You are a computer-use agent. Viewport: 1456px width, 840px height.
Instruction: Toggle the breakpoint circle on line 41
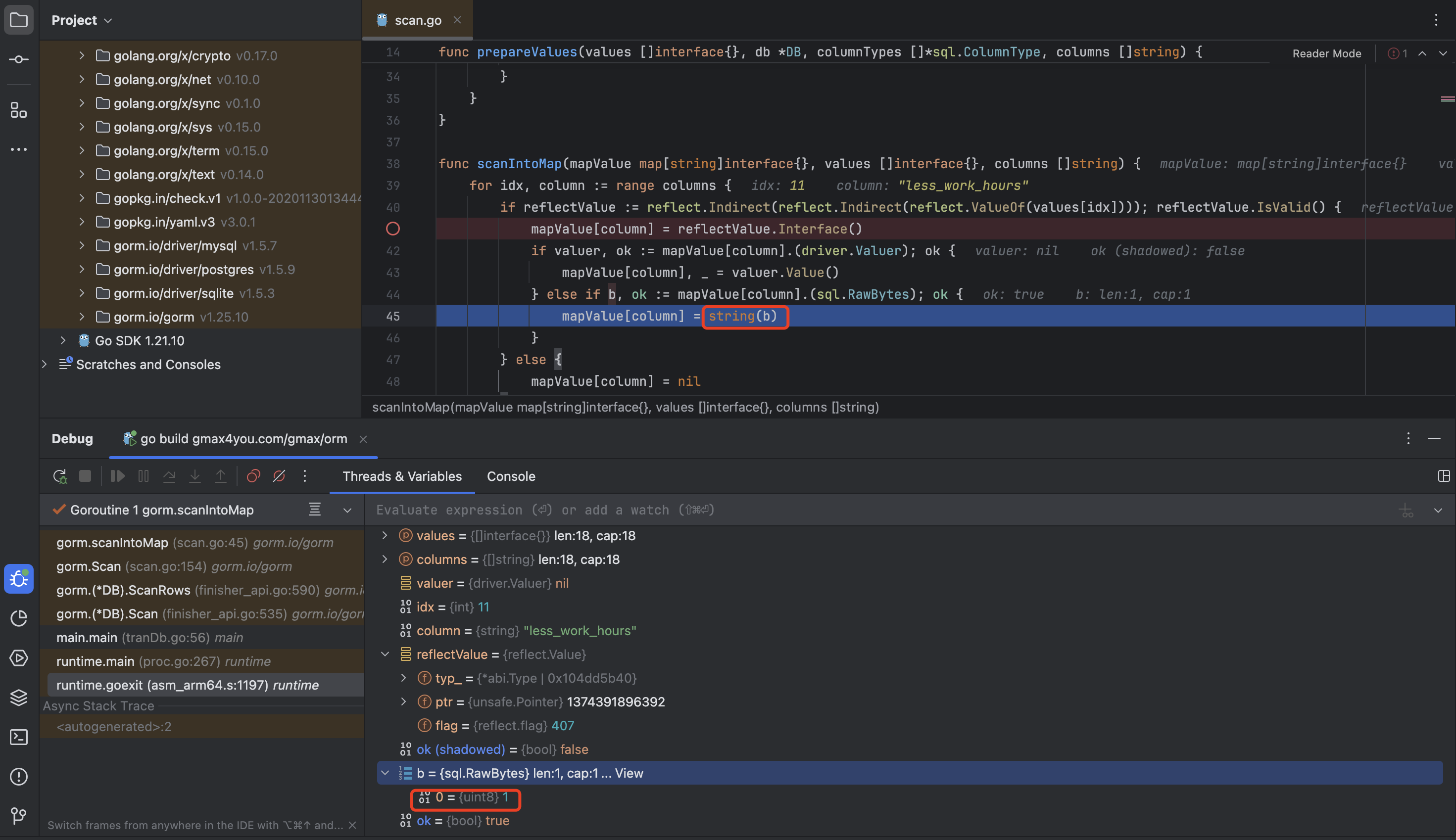pyautogui.click(x=392, y=229)
